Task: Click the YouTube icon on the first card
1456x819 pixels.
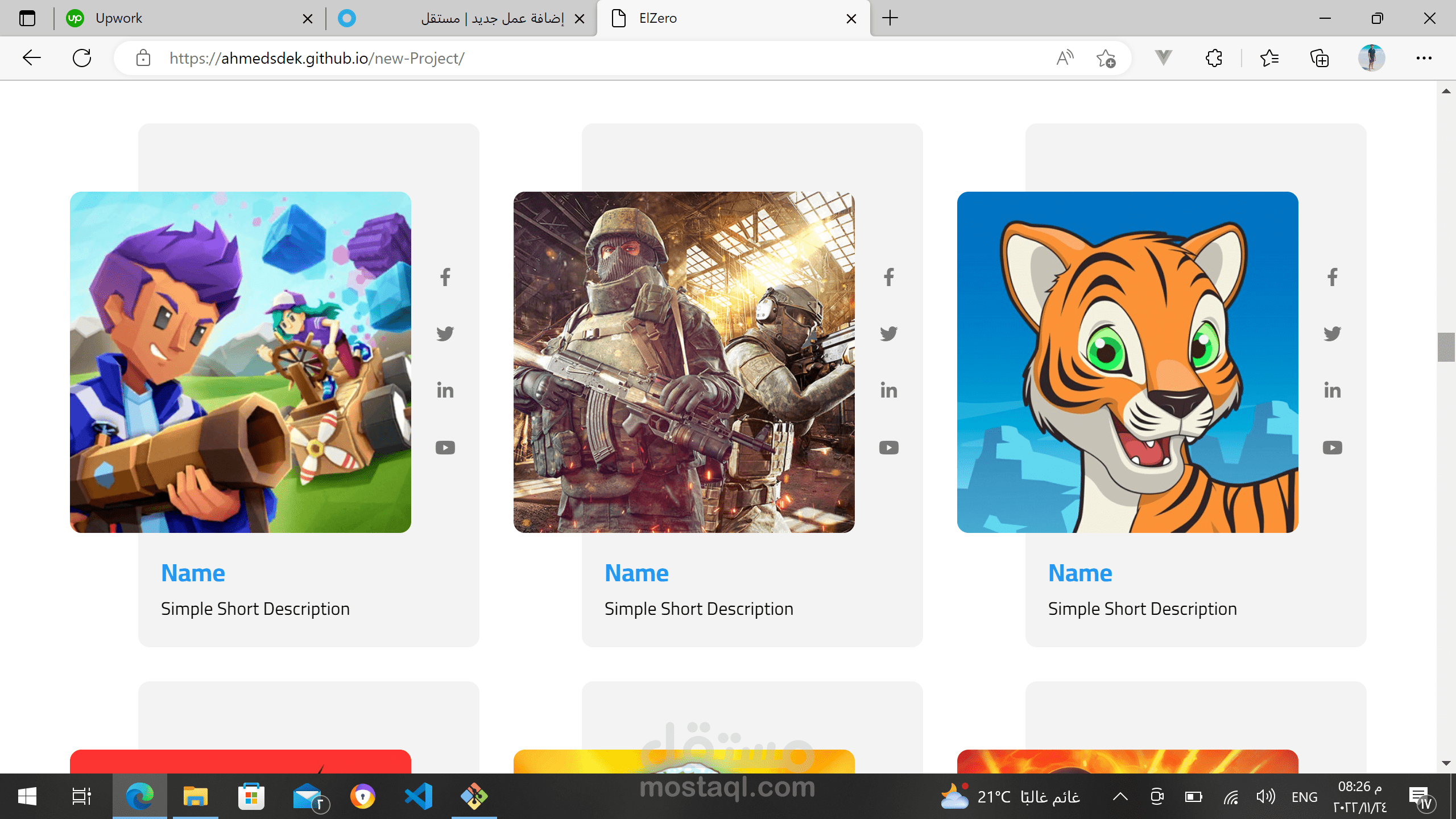Action: pyautogui.click(x=445, y=448)
